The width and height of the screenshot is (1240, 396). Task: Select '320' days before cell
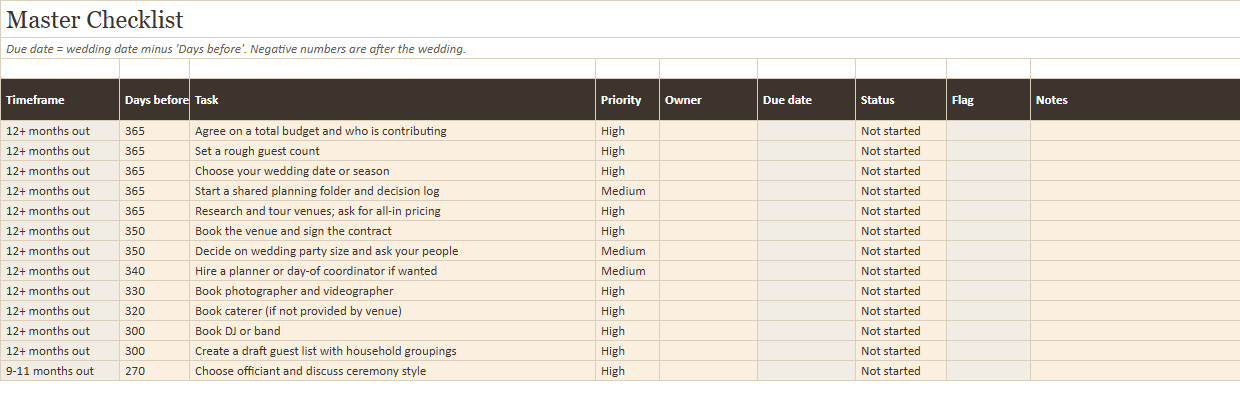[x=155, y=311]
